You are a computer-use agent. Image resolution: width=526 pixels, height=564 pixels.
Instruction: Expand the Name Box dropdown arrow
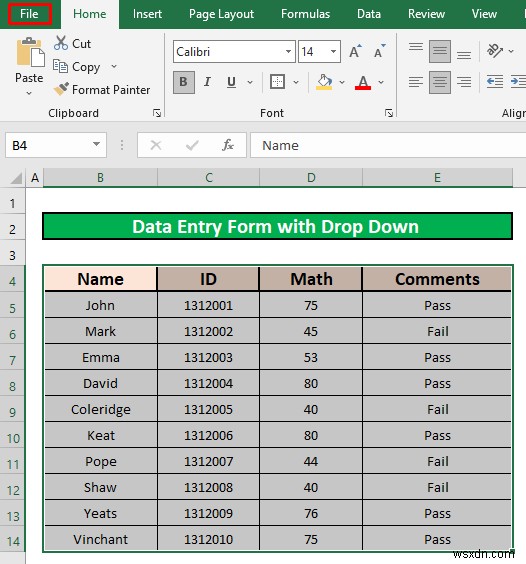96,145
